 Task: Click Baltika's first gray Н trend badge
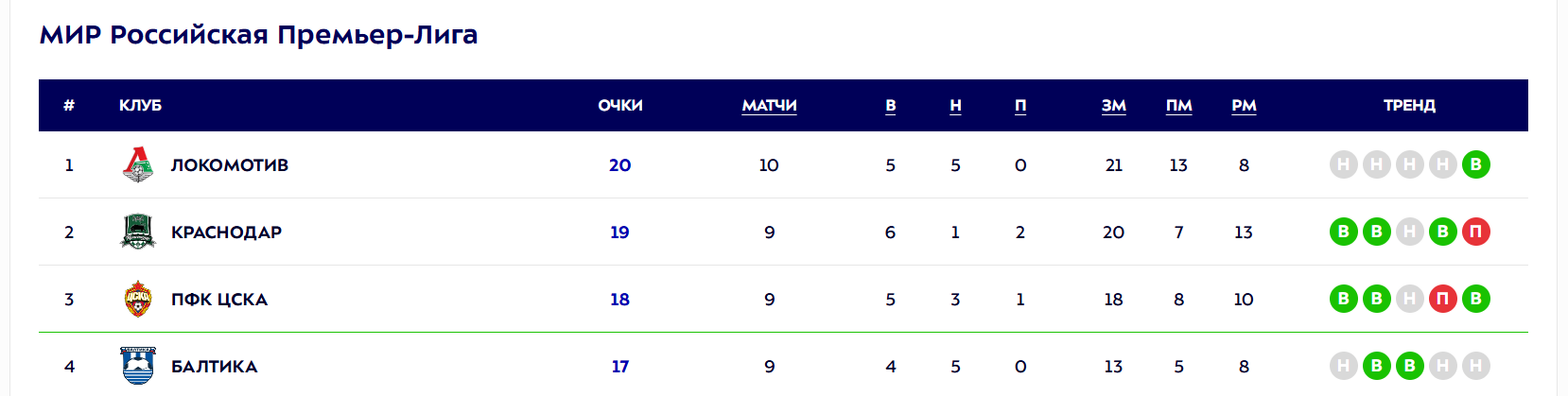coord(1344,366)
